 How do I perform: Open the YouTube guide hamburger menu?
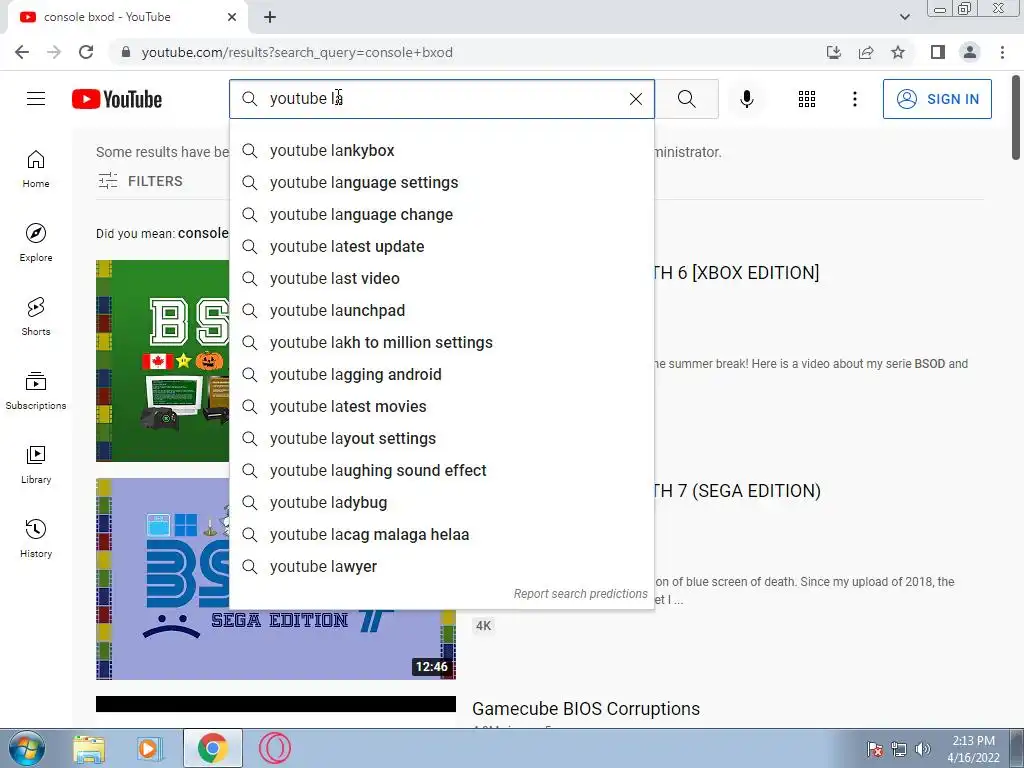[36, 99]
